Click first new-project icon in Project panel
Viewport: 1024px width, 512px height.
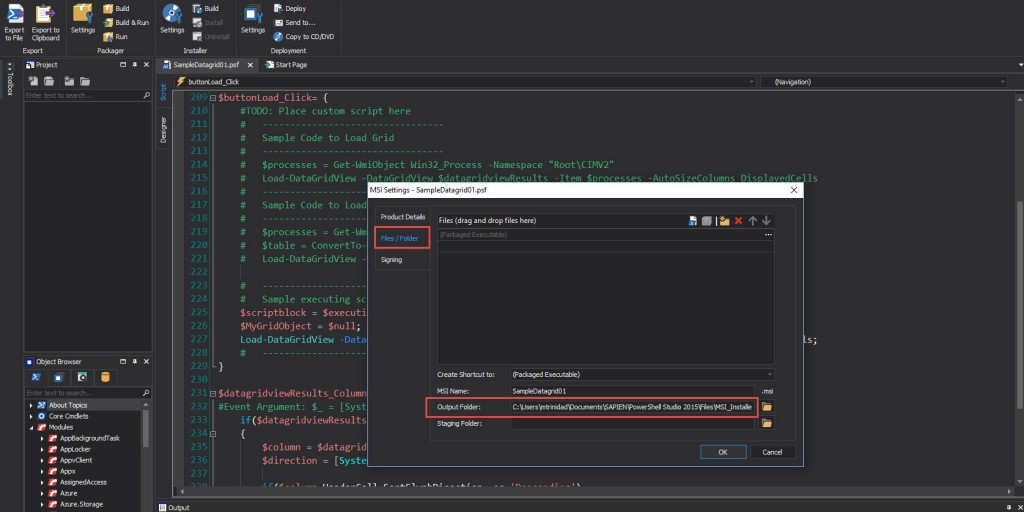pos(33,81)
